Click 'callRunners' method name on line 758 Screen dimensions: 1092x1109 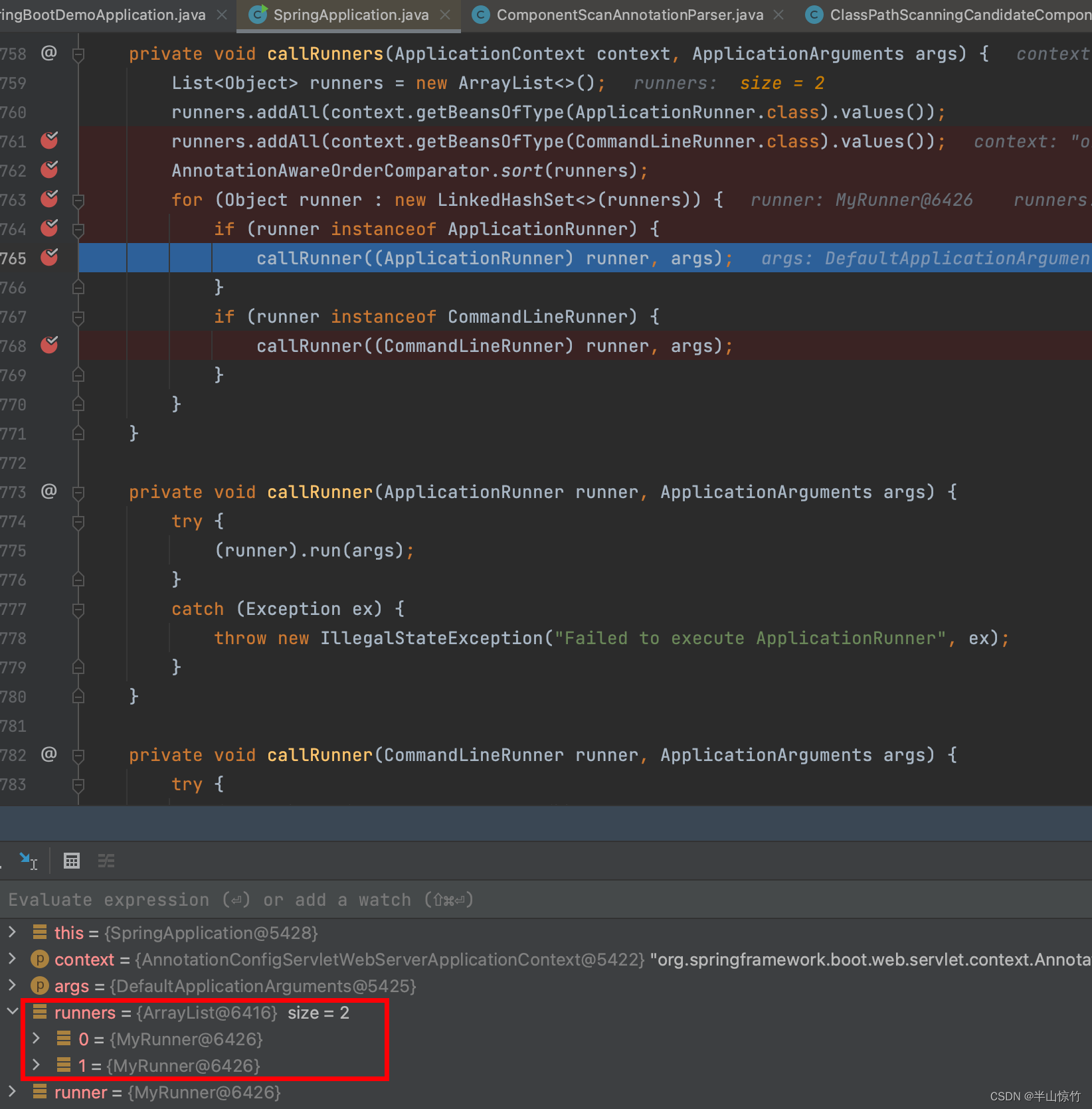(x=325, y=54)
